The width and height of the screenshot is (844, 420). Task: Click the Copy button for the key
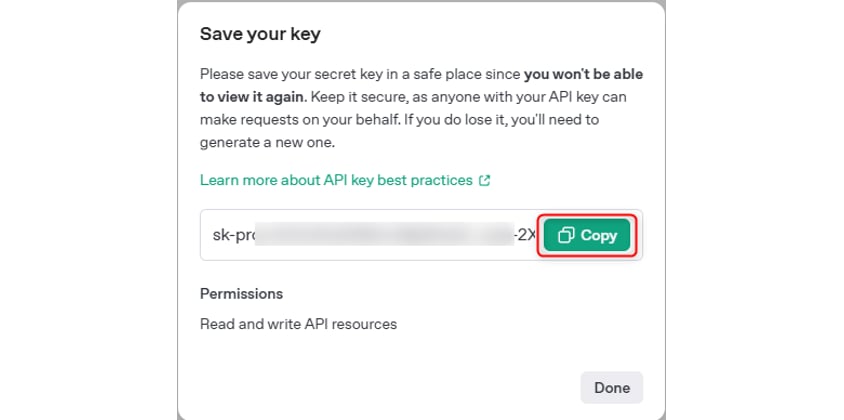point(587,235)
